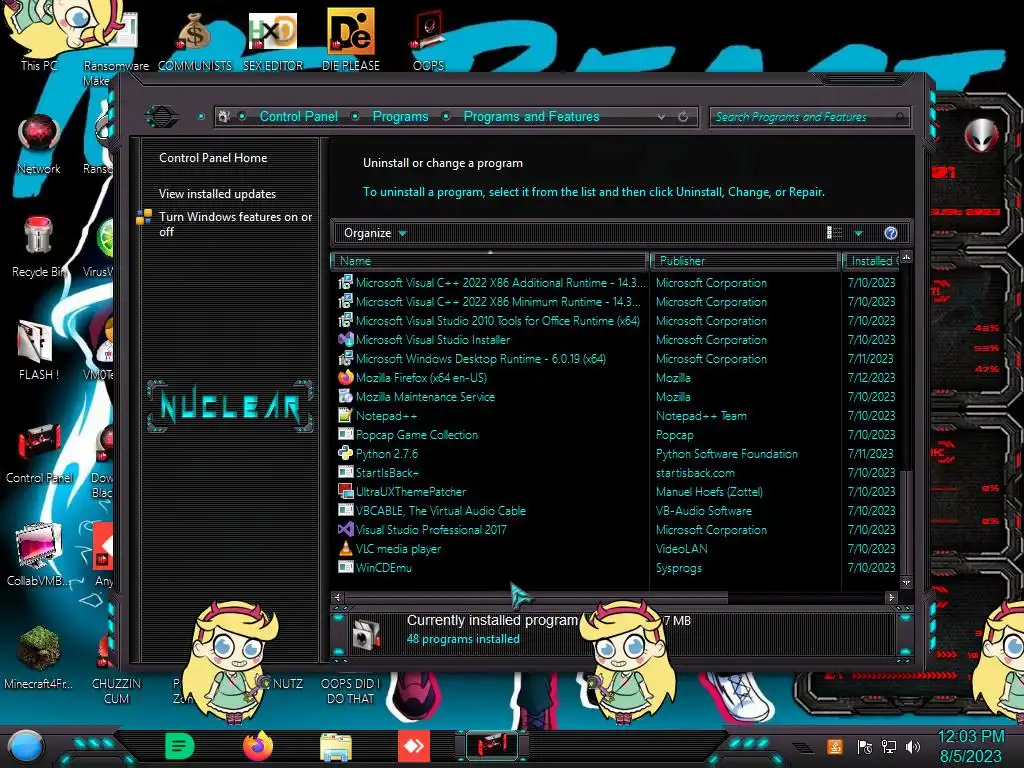1024x768 pixels.
Task: Click the Manuel Hoefs (Zottel) publisher cell
Action: tap(709, 492)
